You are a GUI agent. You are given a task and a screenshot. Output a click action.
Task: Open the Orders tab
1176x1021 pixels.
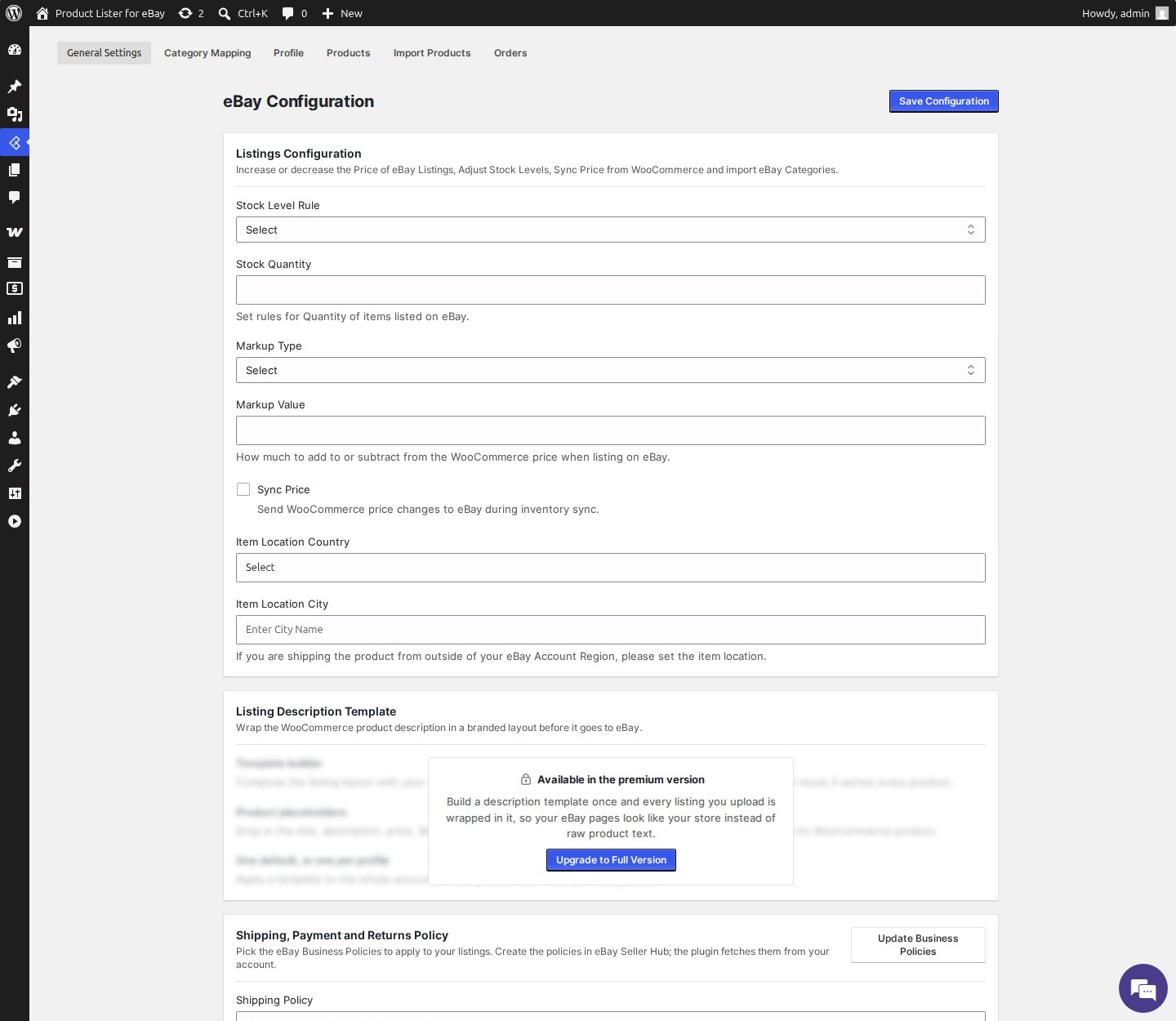tap(510, 53)
